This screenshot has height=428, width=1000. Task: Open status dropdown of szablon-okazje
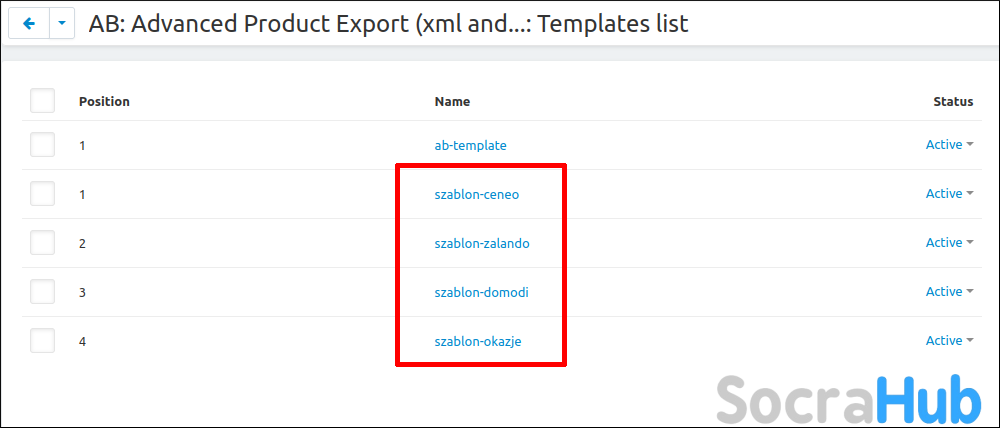[x=949, y=341]
